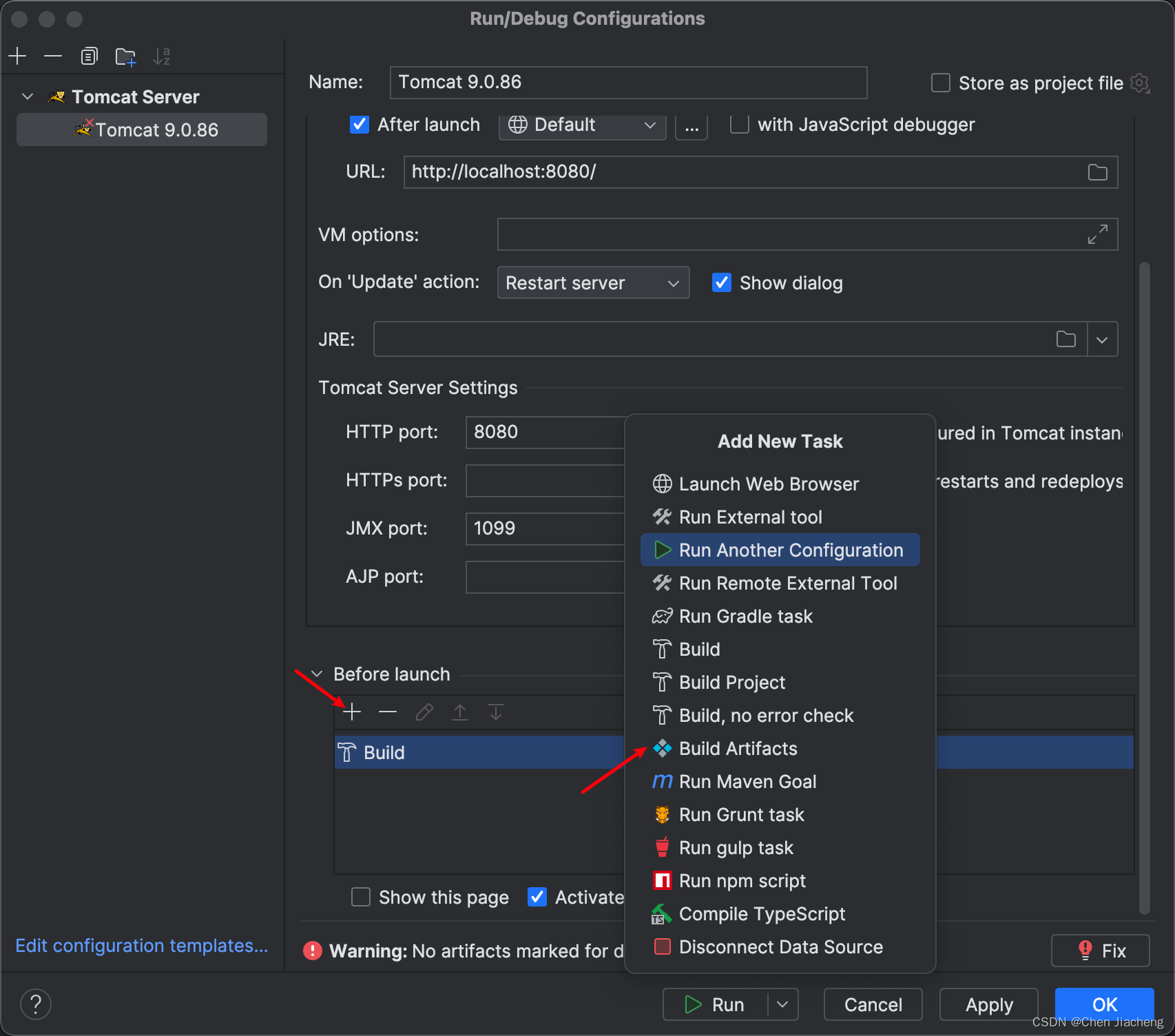Click the Fix button
Screen dimensions: 1175x1036
1101,951
